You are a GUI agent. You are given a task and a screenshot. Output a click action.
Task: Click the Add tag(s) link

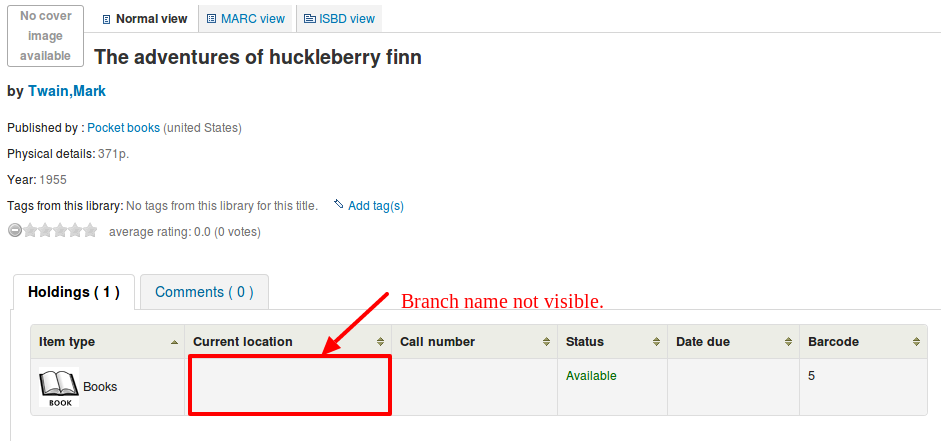tap(376, 206)
